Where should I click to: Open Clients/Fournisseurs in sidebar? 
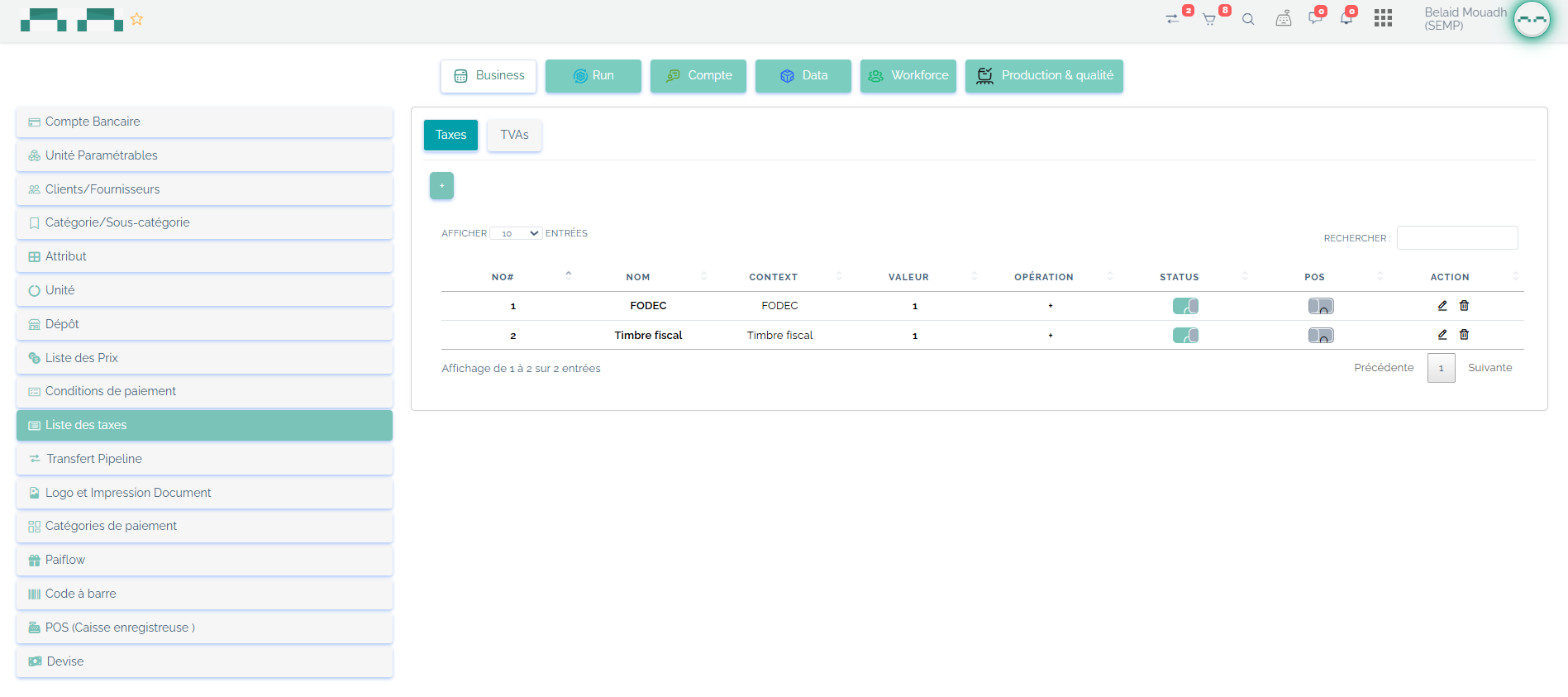pos(204,189)
